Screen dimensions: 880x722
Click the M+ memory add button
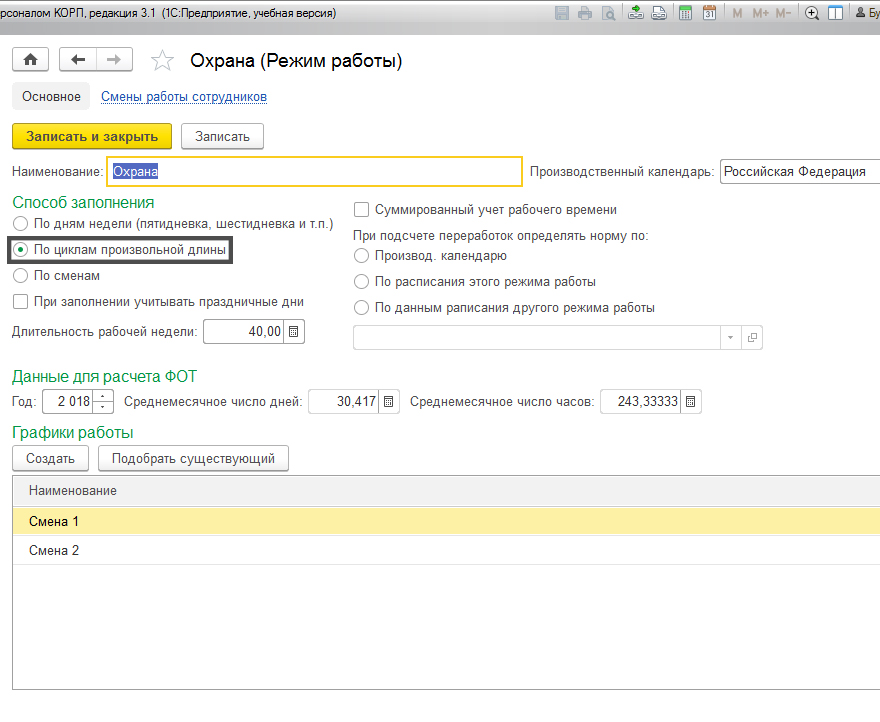point(760,13)
